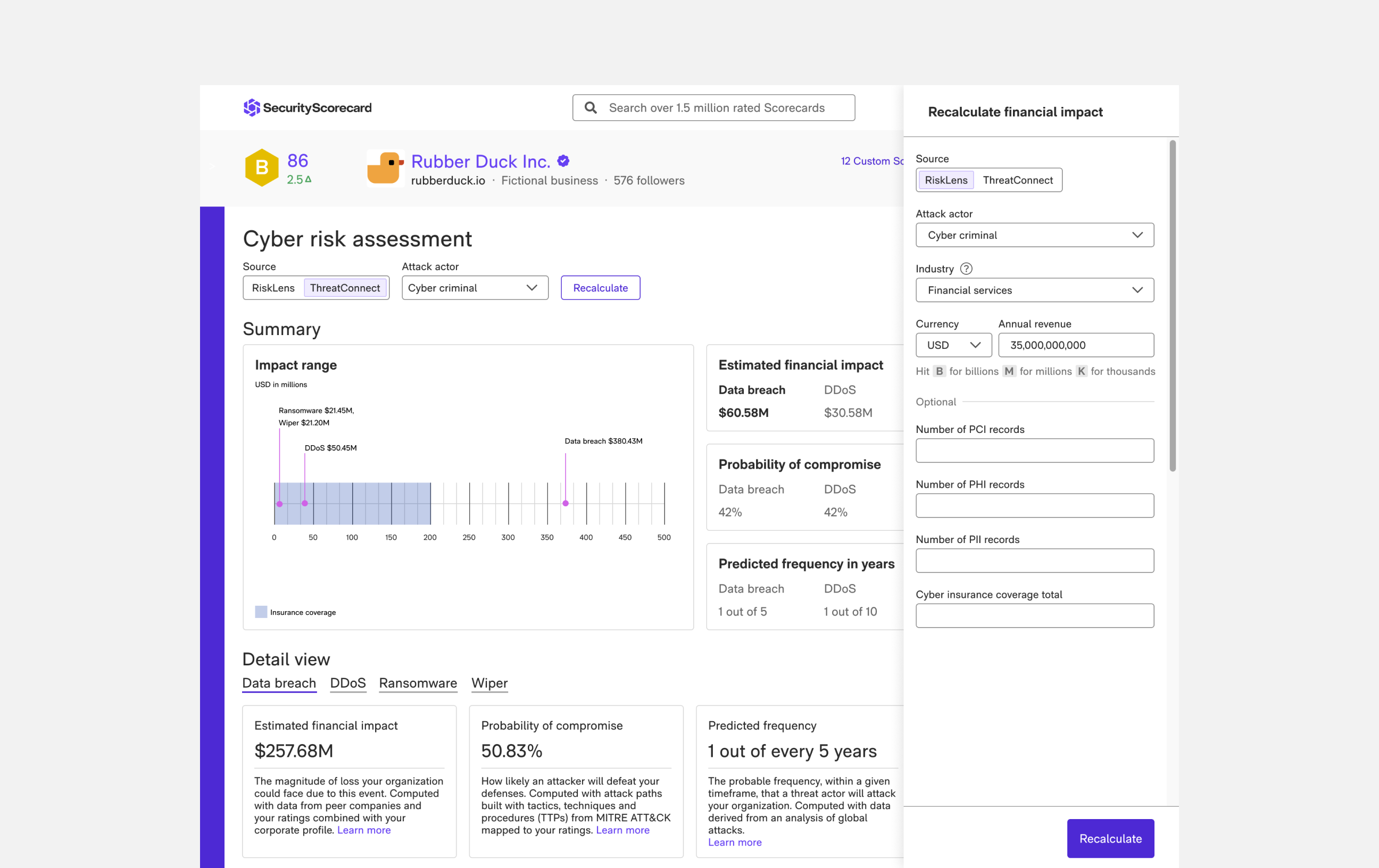Screen dimensions: 1379x868
Task: Click the 576 followers text
Action: tap(649, 180)
